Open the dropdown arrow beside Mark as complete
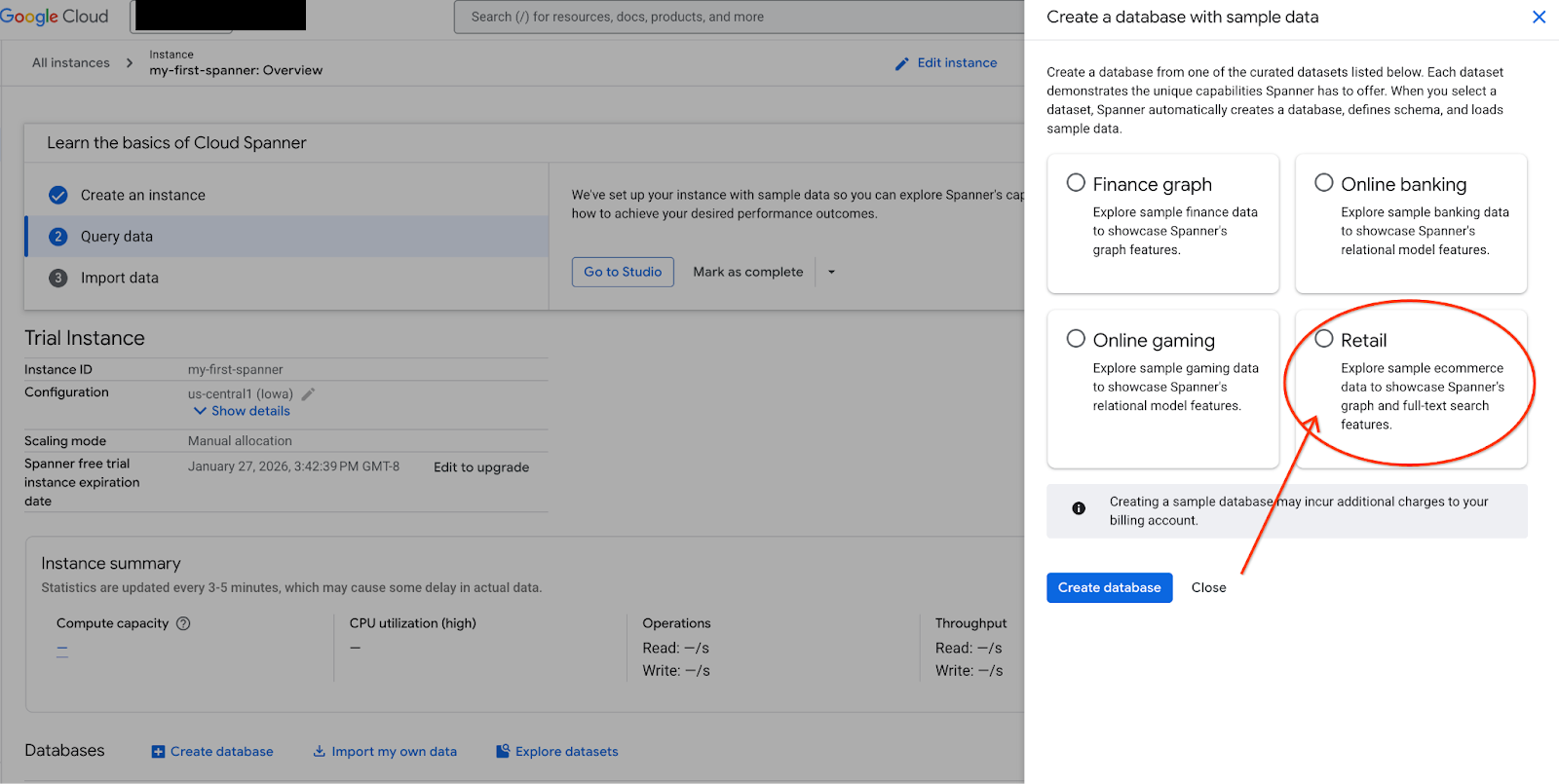The height and width of the screenshot is (784, 1559). tap(831, 273)
